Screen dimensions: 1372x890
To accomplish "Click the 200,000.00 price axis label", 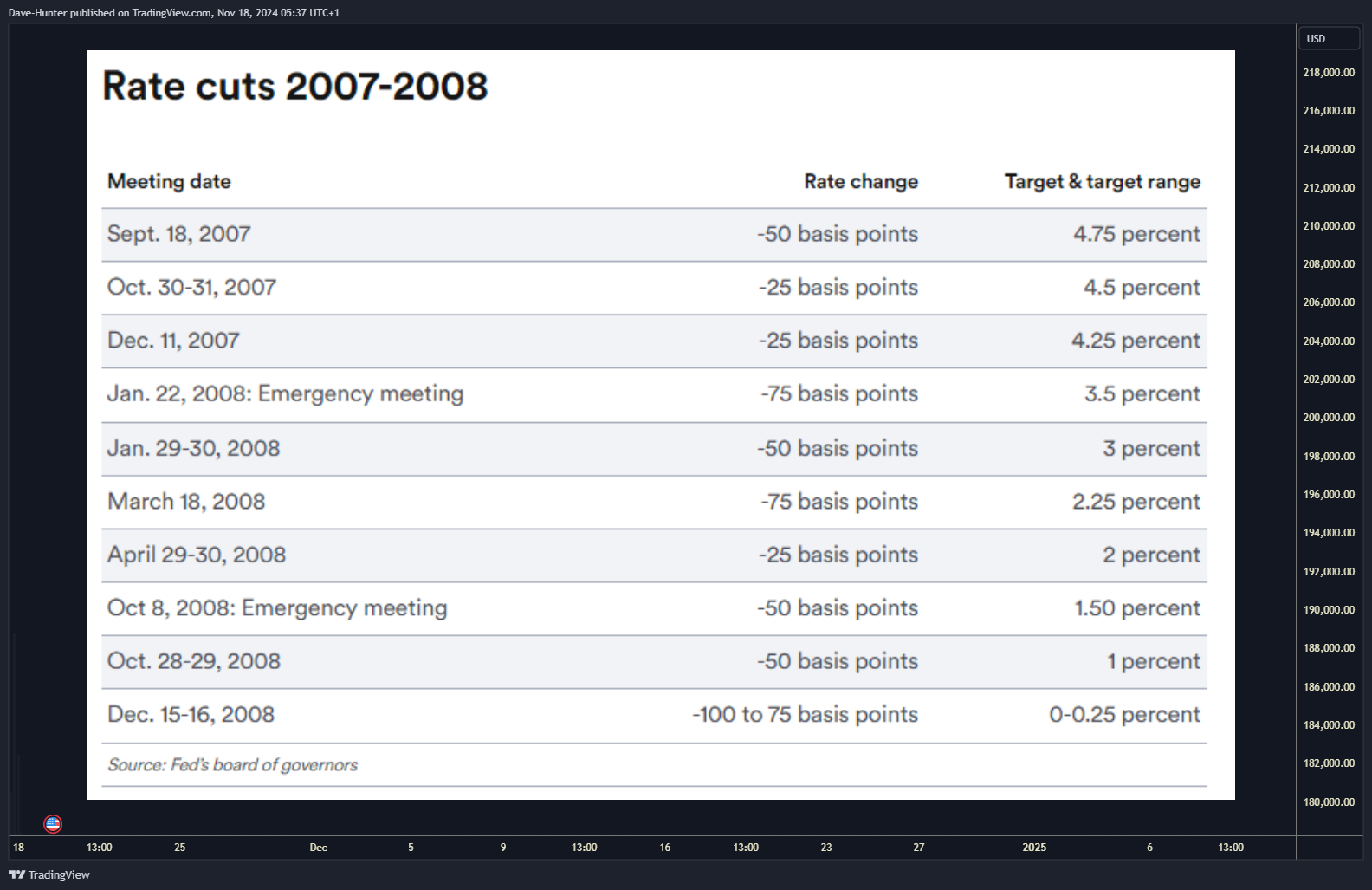I will (1329, 418).
